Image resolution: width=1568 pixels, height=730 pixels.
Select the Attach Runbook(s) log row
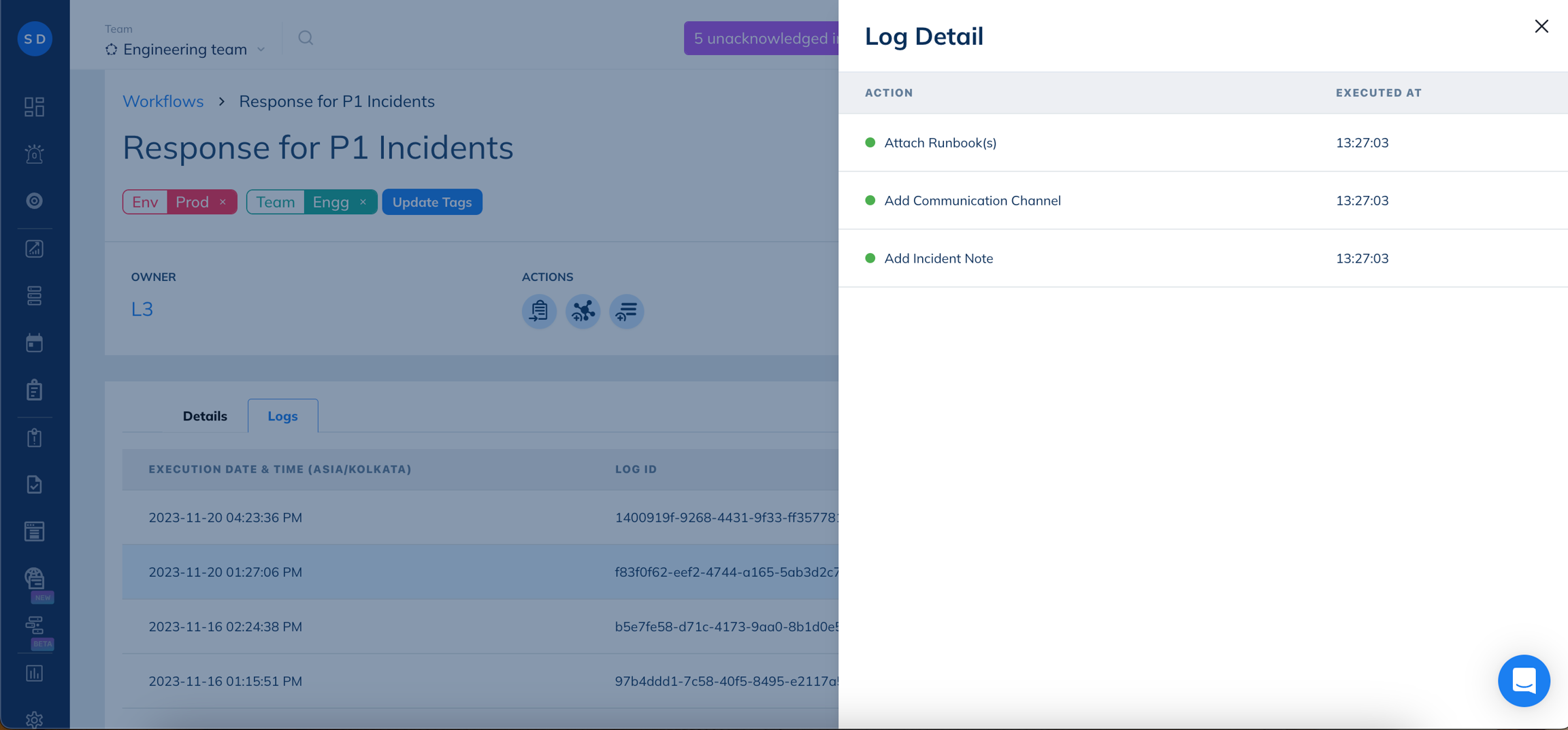(x=1203, y=142)
